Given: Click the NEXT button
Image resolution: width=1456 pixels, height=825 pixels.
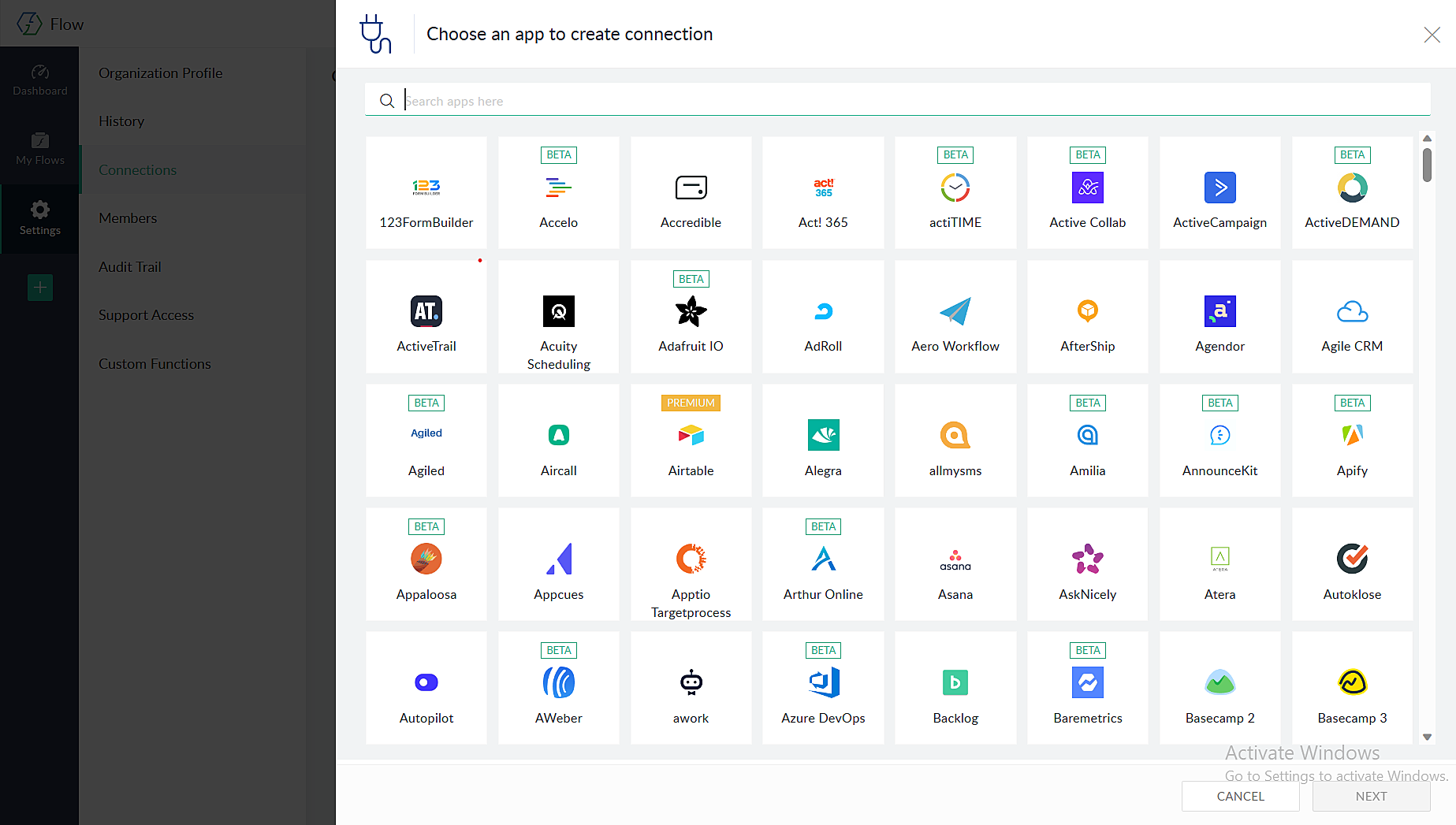Looking at the screenshot, I should pyautogui.click(x=1372, y=796).
